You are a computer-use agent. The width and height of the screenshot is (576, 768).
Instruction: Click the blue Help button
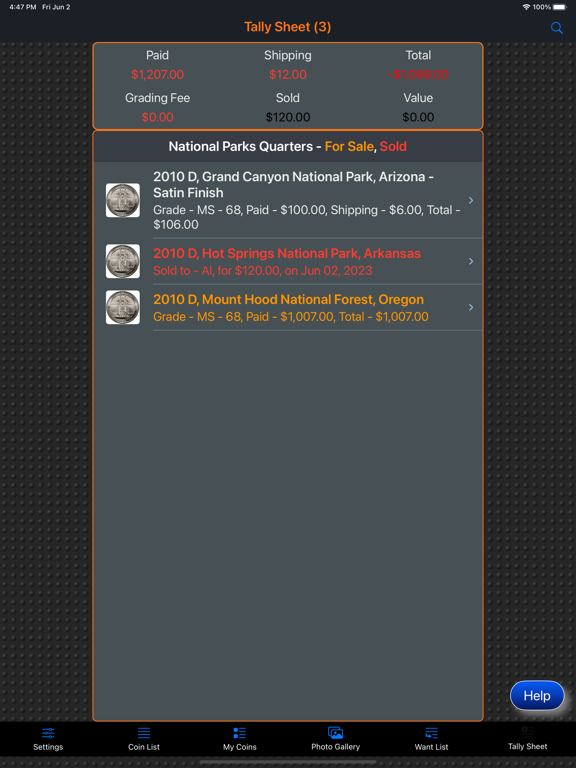[x=537, y=696]
